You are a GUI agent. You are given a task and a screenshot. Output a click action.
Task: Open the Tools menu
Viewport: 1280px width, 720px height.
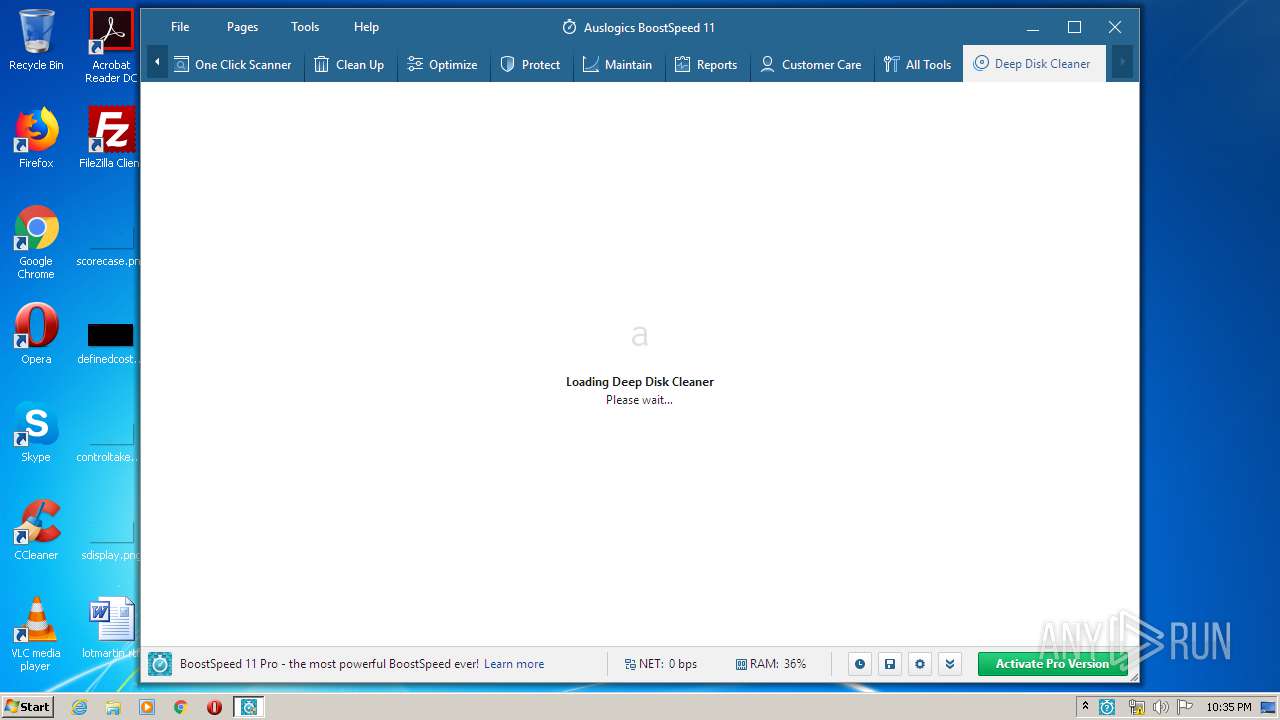click(305, 27)
